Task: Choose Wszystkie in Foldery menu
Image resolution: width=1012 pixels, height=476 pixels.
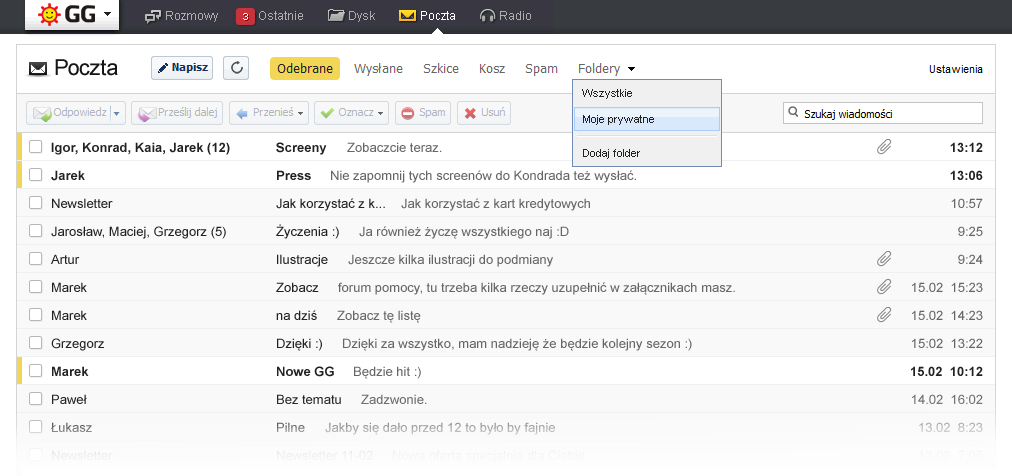Action: click(x=647, y=93)
